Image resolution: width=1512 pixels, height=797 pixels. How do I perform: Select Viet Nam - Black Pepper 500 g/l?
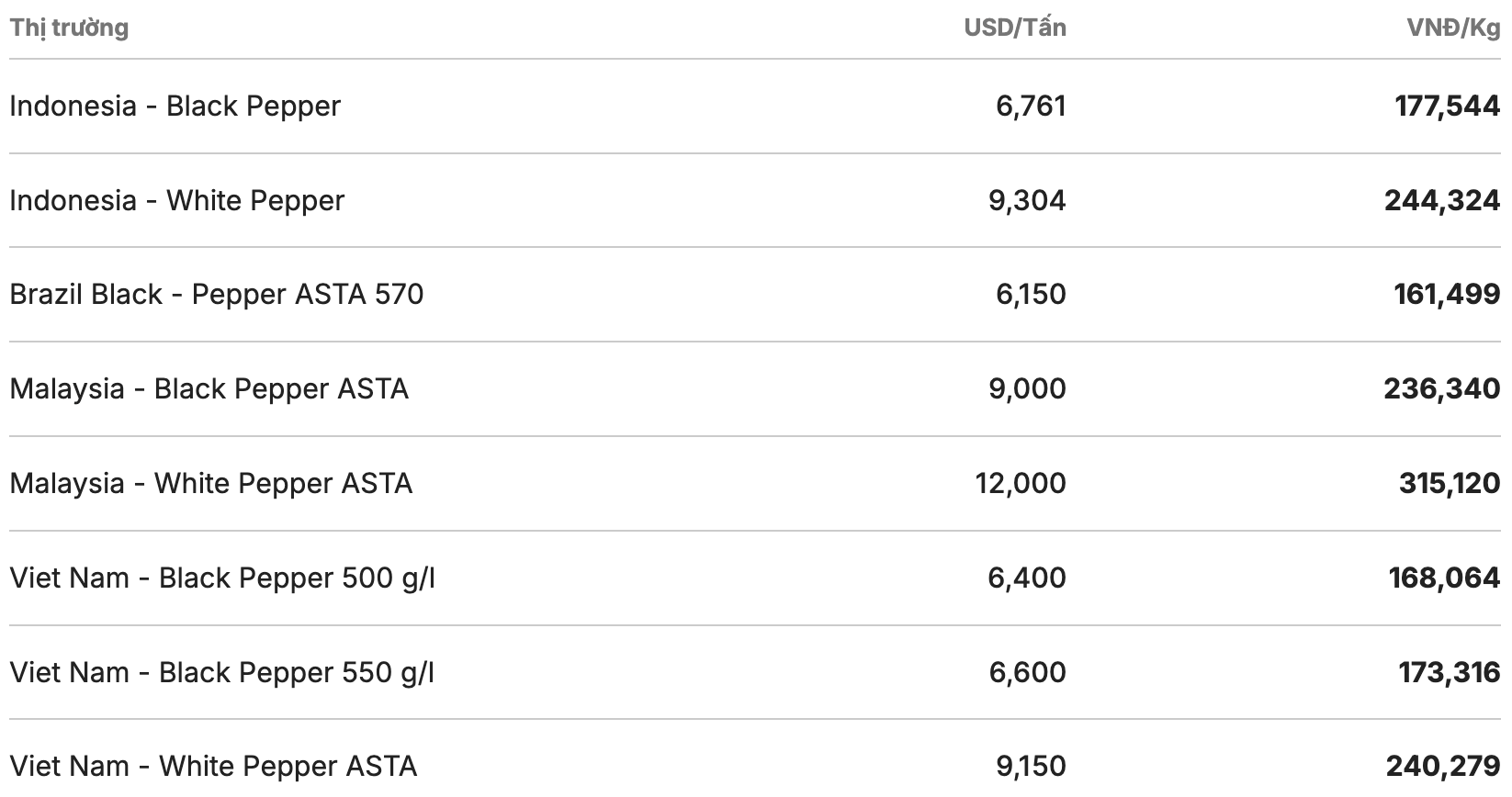click(x=221, y=578)
